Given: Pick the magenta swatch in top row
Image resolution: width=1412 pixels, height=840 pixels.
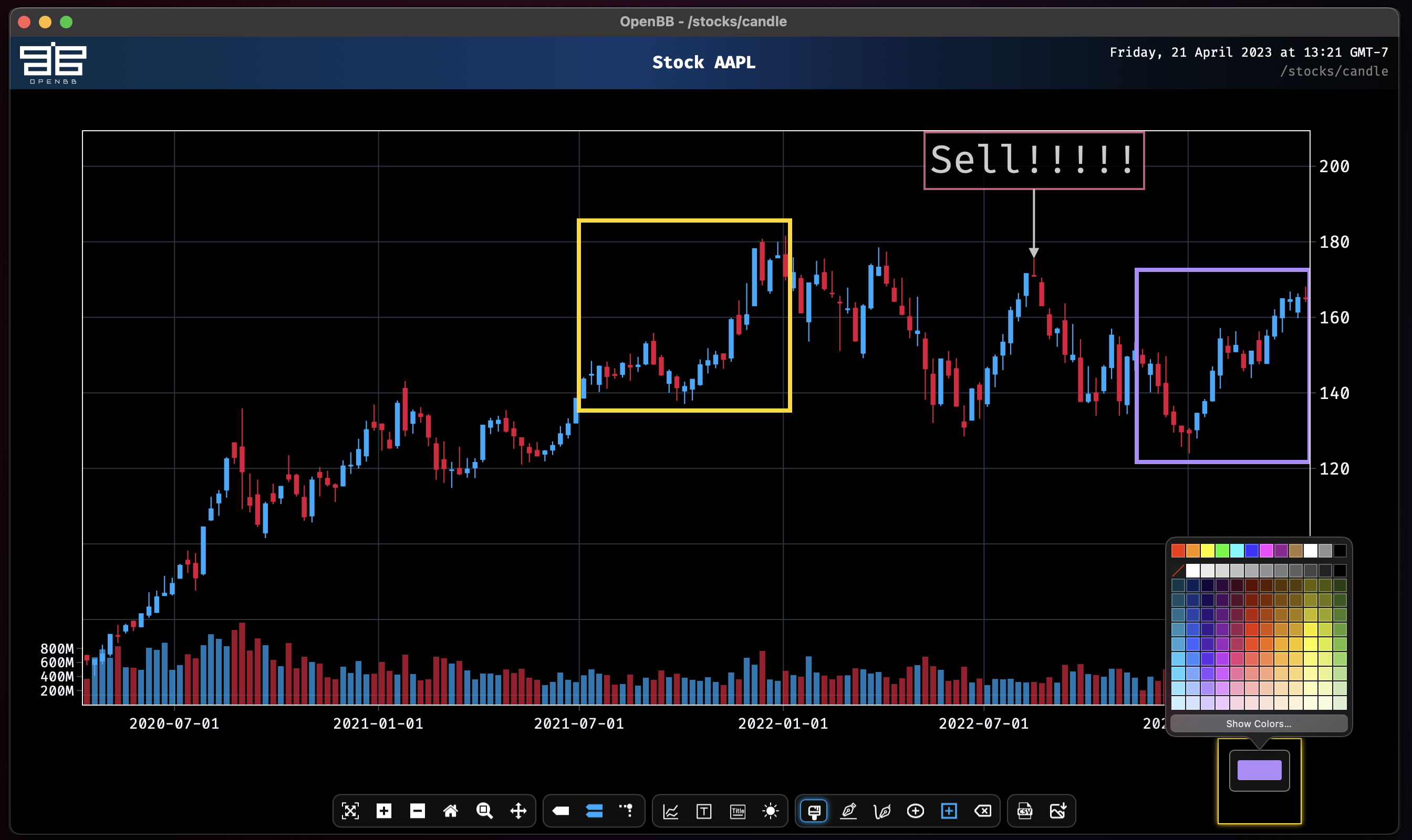Looking at the screenshot, I should (1266, 551).
